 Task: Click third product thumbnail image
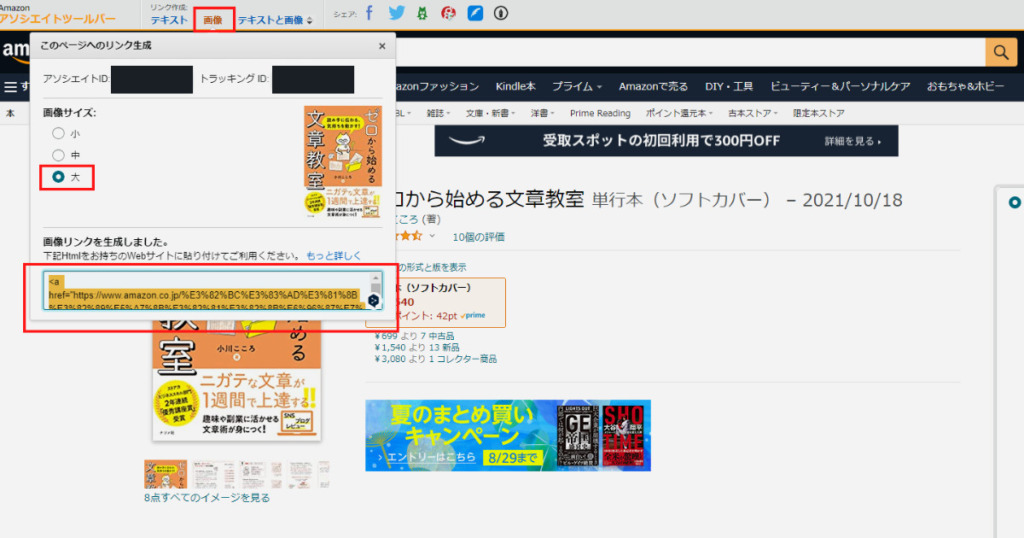[261, 474]
